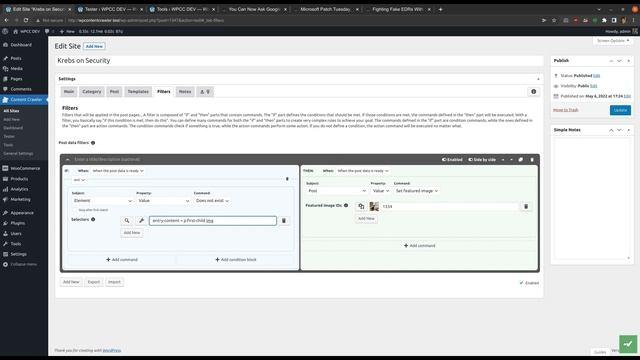
Task: Click Add New next to Edit Site
Action: 94,47
